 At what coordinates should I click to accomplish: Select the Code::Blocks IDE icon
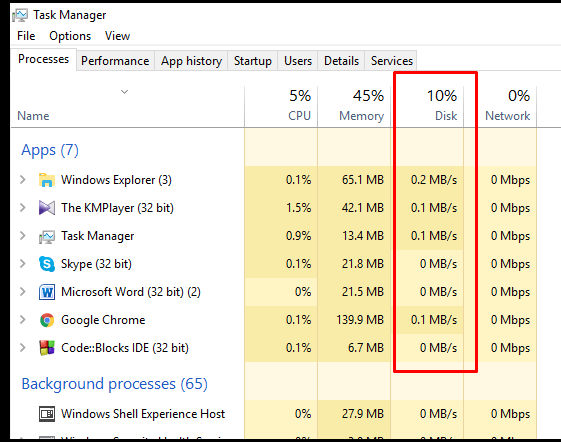(47, 348)
